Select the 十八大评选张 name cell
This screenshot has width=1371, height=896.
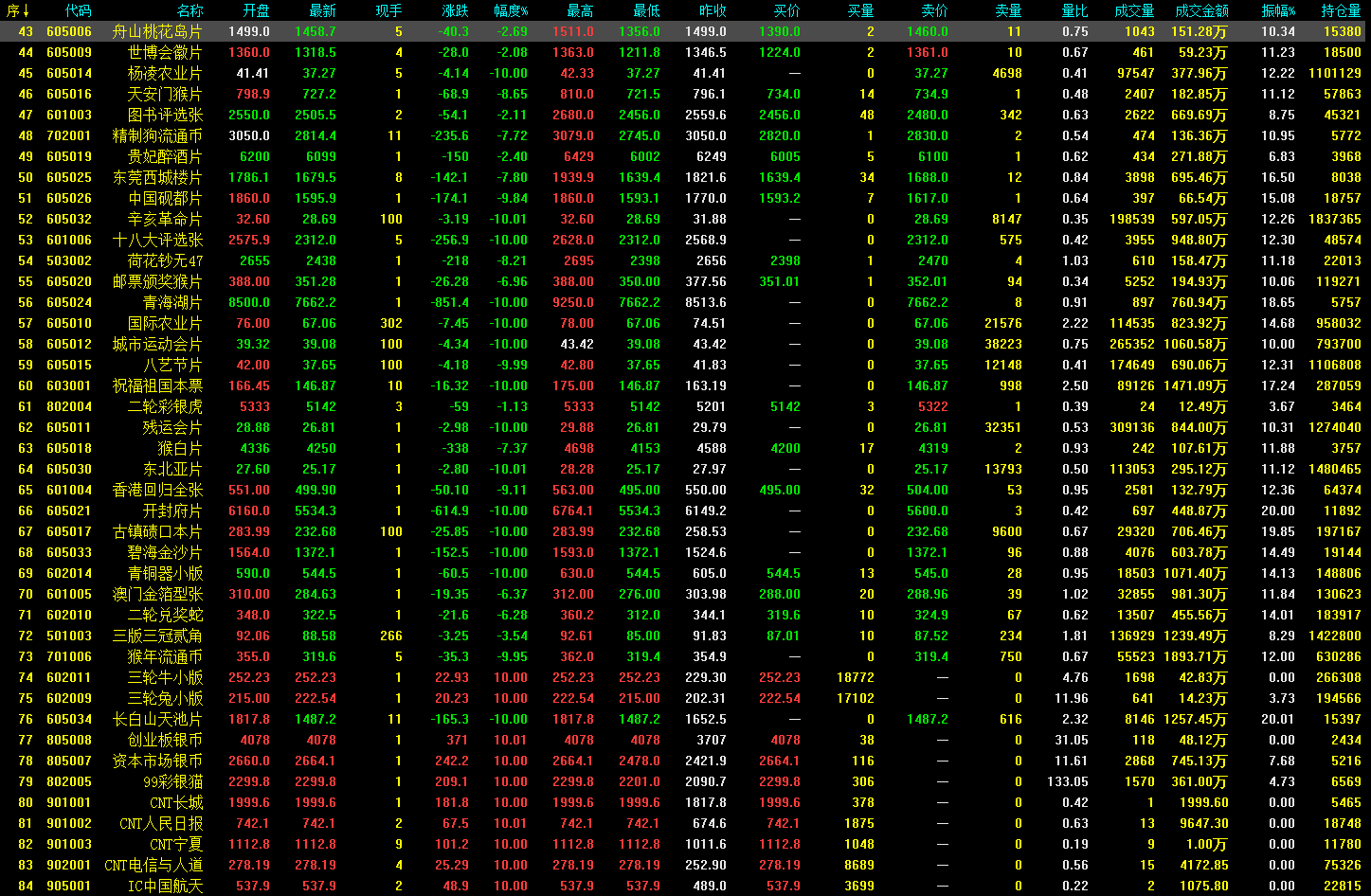[x=156, y=240]
